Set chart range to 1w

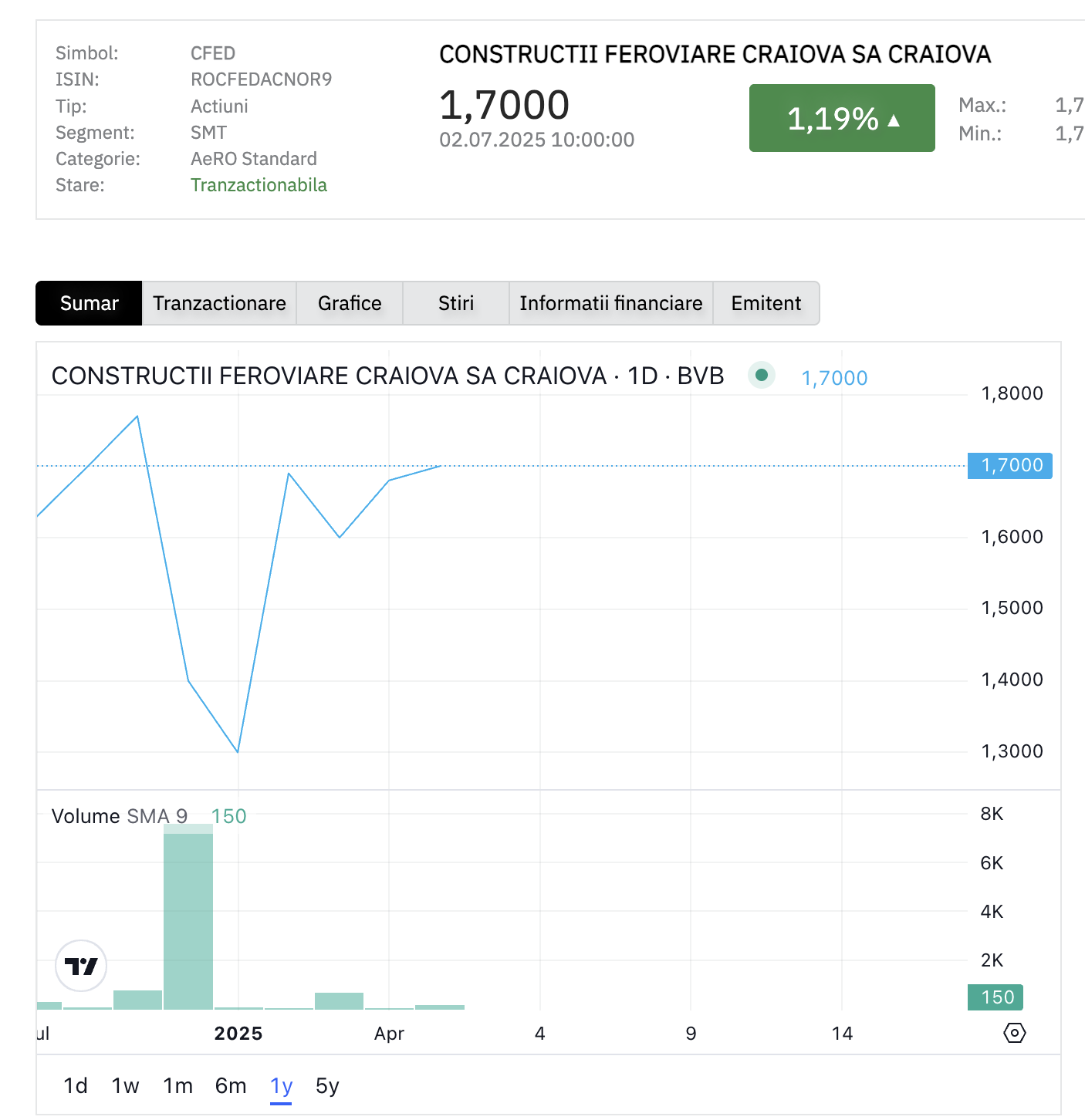click(125, 1086)
